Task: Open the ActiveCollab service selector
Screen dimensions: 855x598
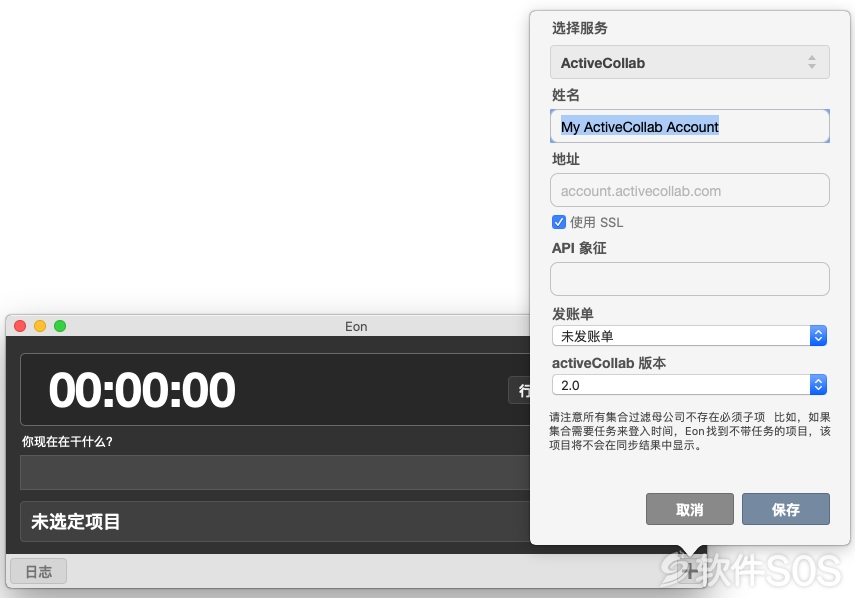Action: [x=690, y=63]
